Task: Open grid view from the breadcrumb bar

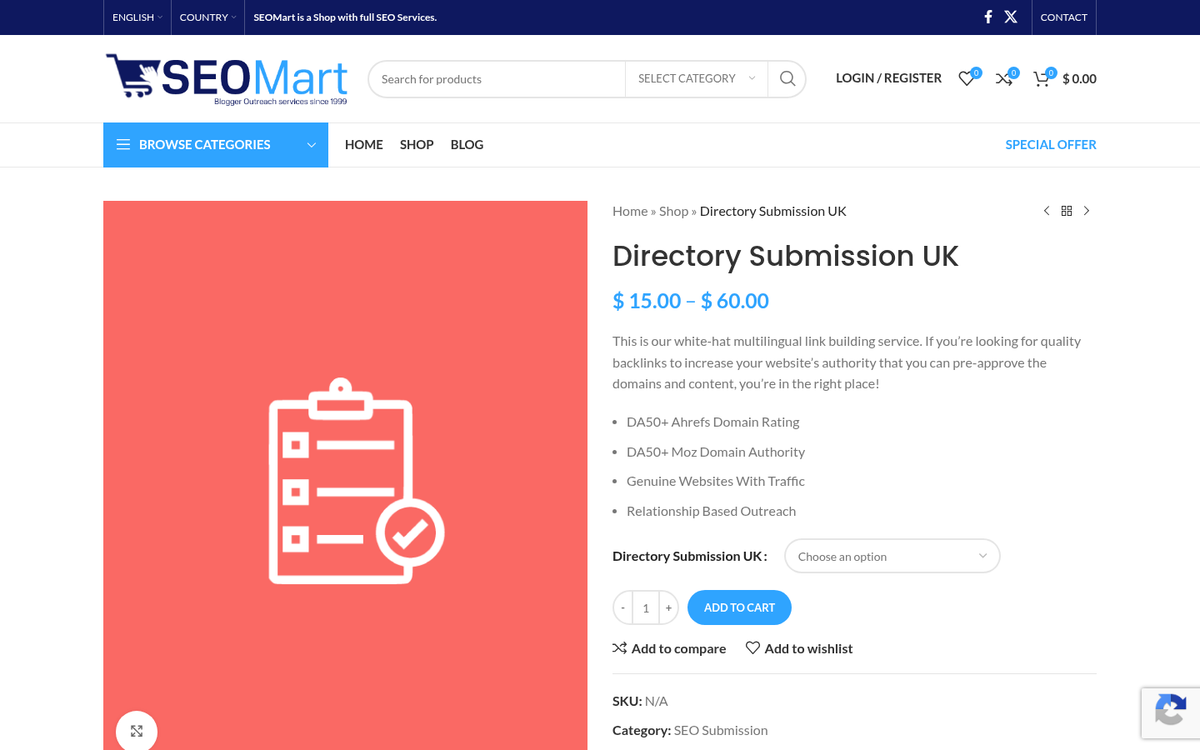Action: tap(1066, 211)
